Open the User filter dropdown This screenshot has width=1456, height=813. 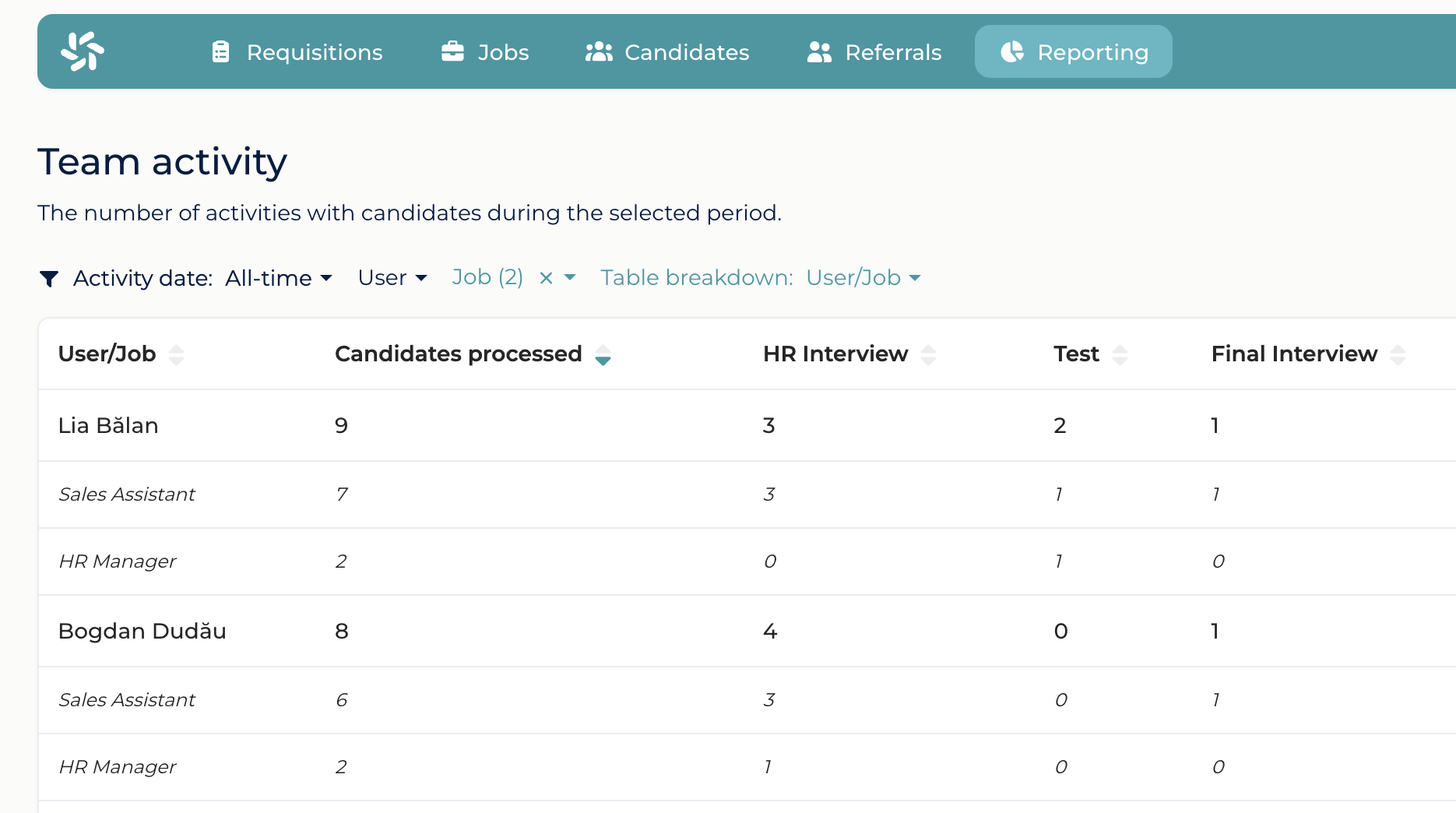[392, 278]
